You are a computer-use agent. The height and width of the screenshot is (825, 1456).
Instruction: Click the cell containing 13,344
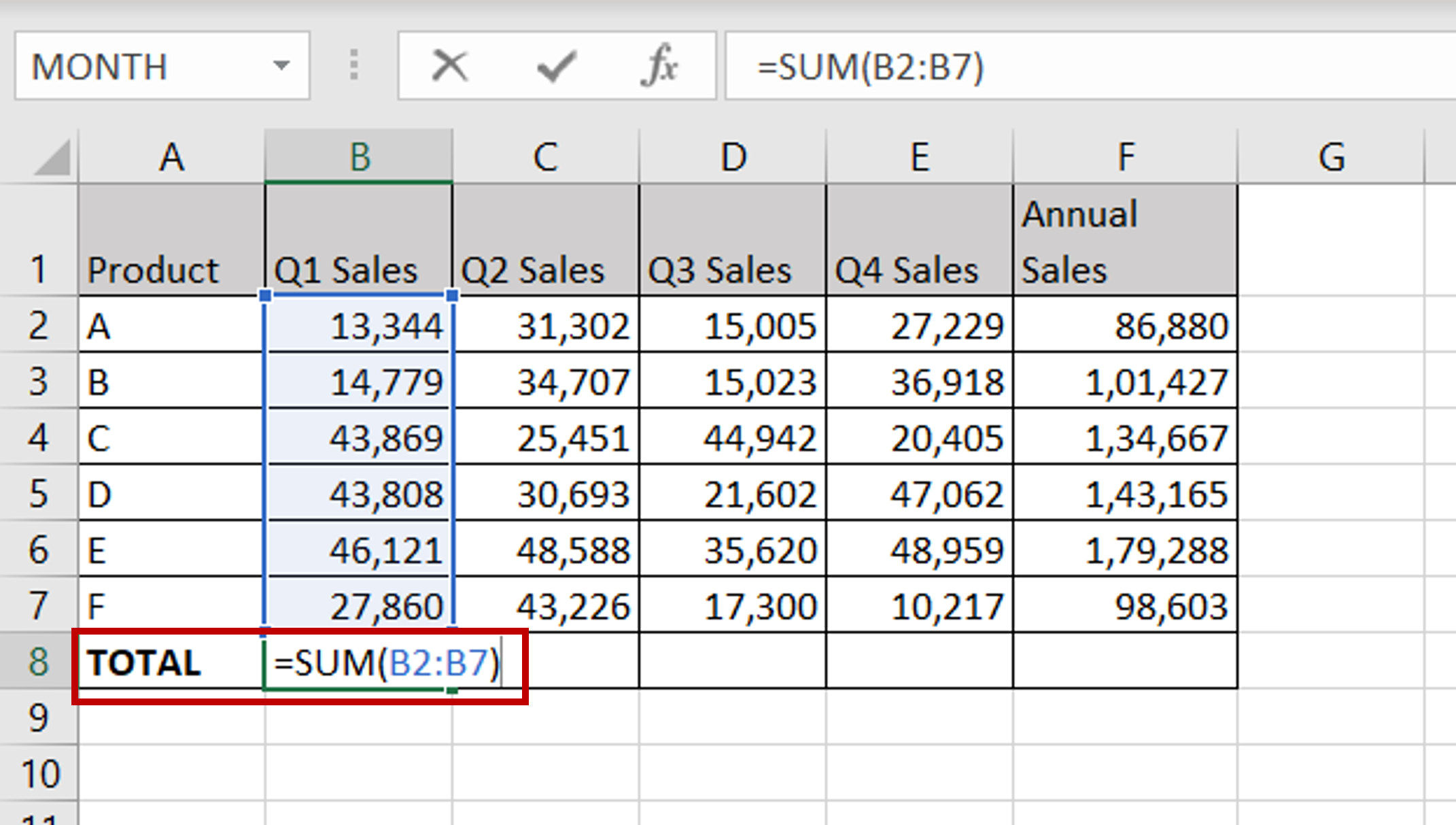359,325
